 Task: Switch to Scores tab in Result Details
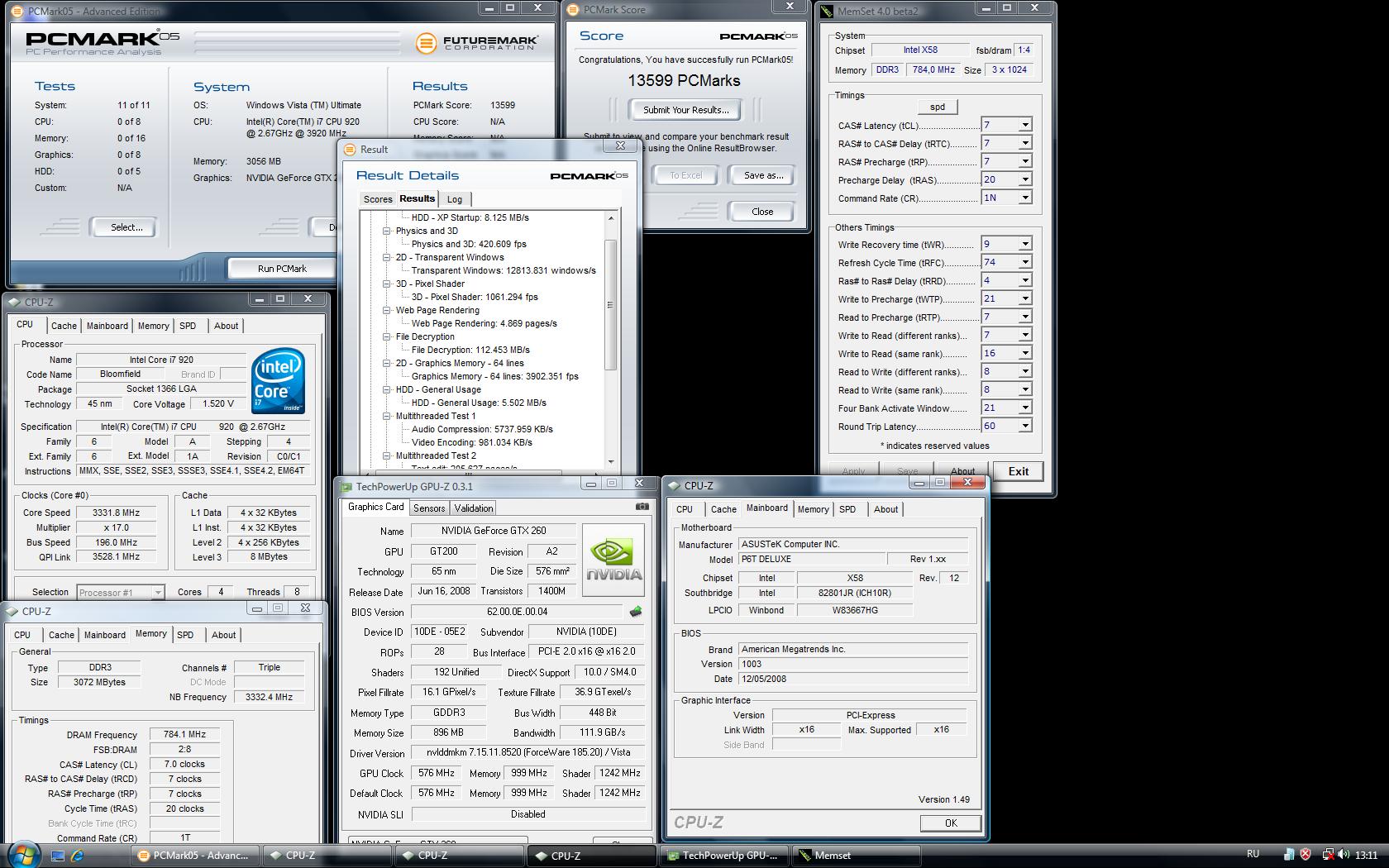coord(378,199)
